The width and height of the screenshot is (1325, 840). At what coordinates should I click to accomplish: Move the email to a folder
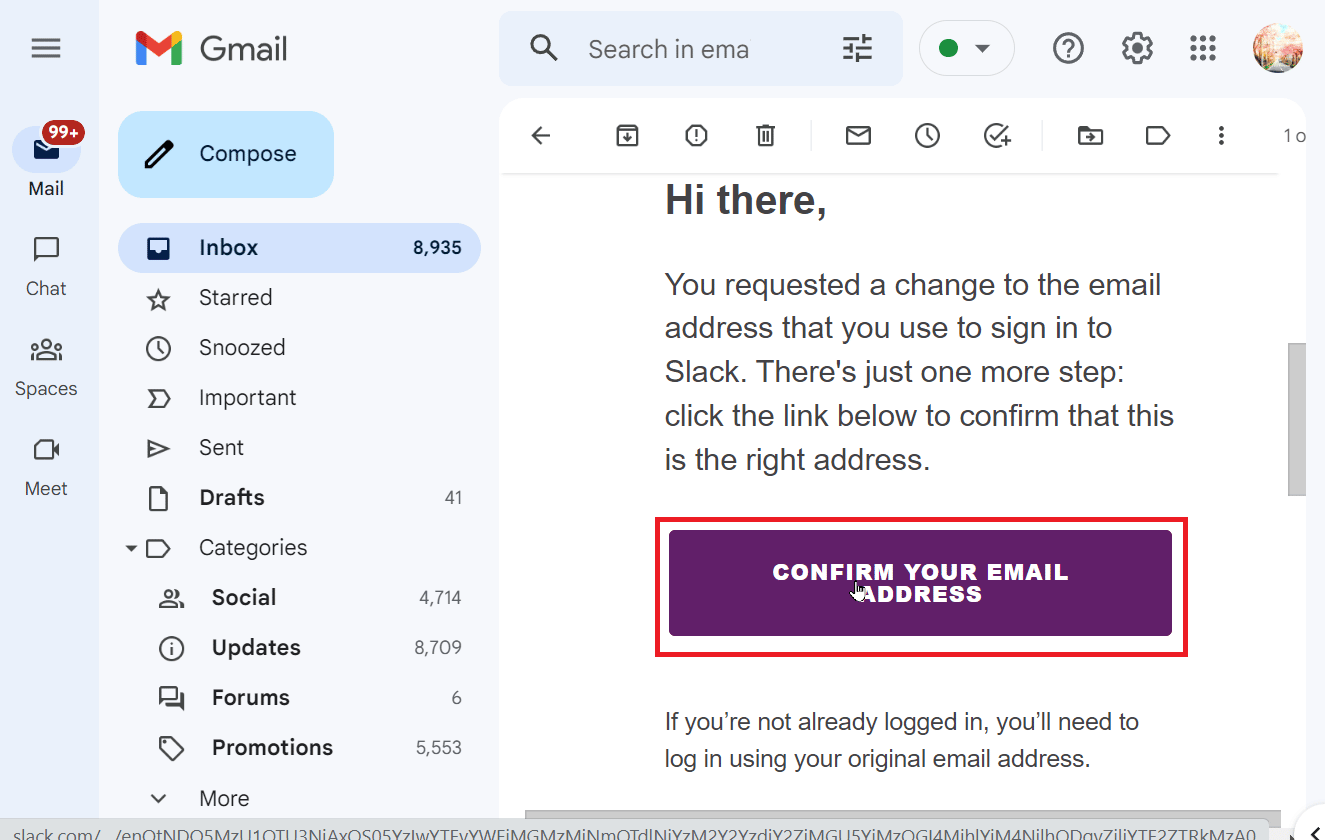coord(1089,135)
